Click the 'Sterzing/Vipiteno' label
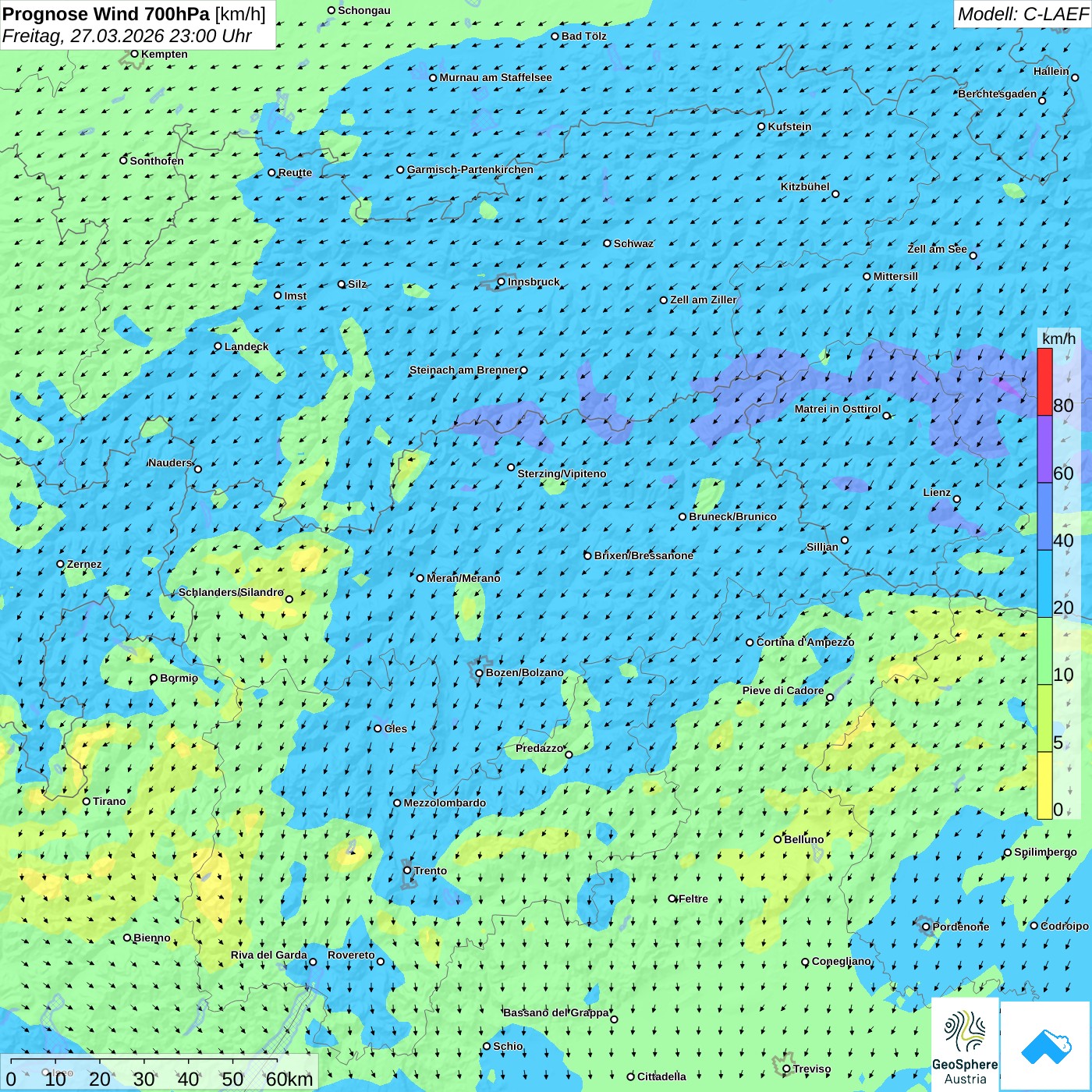This screenshot has height=1092, width=1092. click(562, 473)
